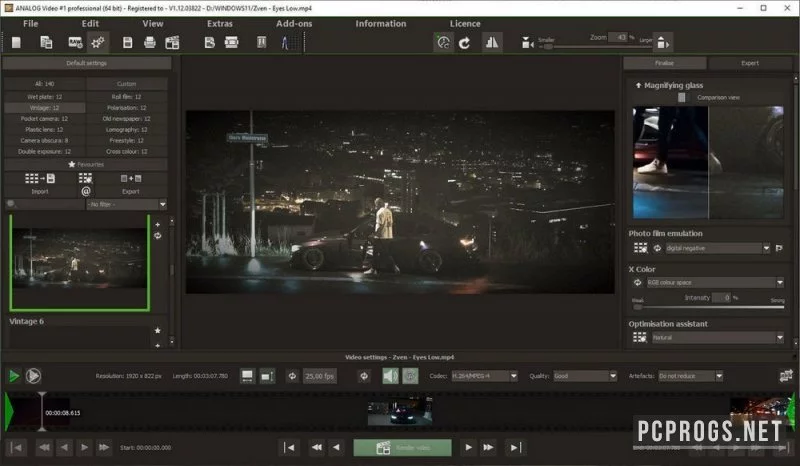Open the Licence menu
The height and width of the screenshot is (466, 800).
tap(465, 23)
